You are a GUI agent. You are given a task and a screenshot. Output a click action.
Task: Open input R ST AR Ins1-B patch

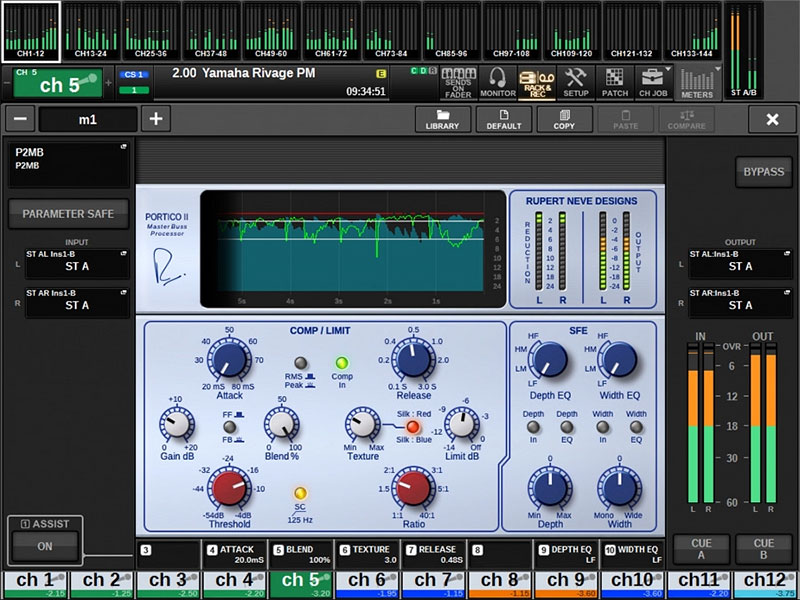(77, 303)
